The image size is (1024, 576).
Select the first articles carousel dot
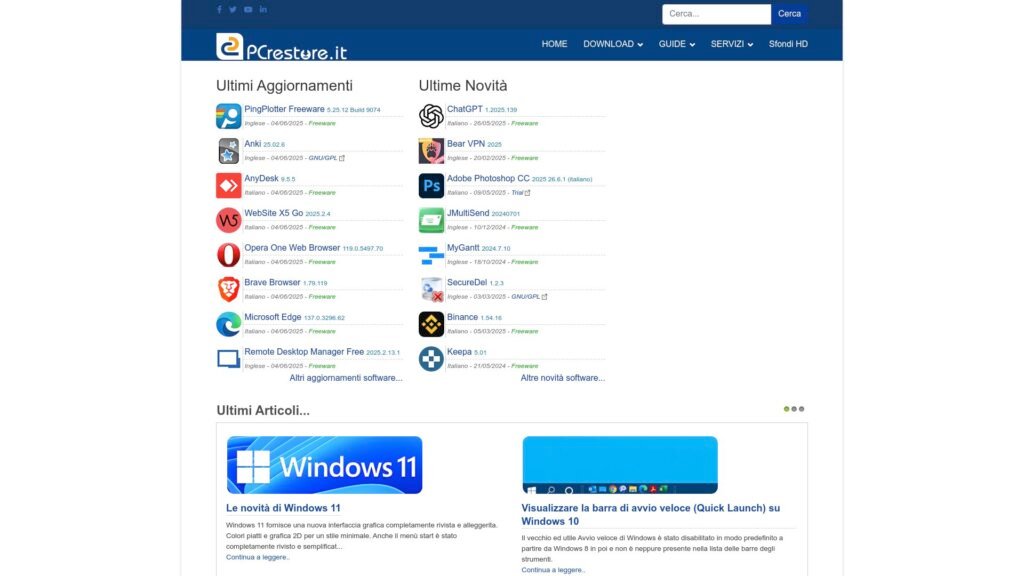point(786,409)
